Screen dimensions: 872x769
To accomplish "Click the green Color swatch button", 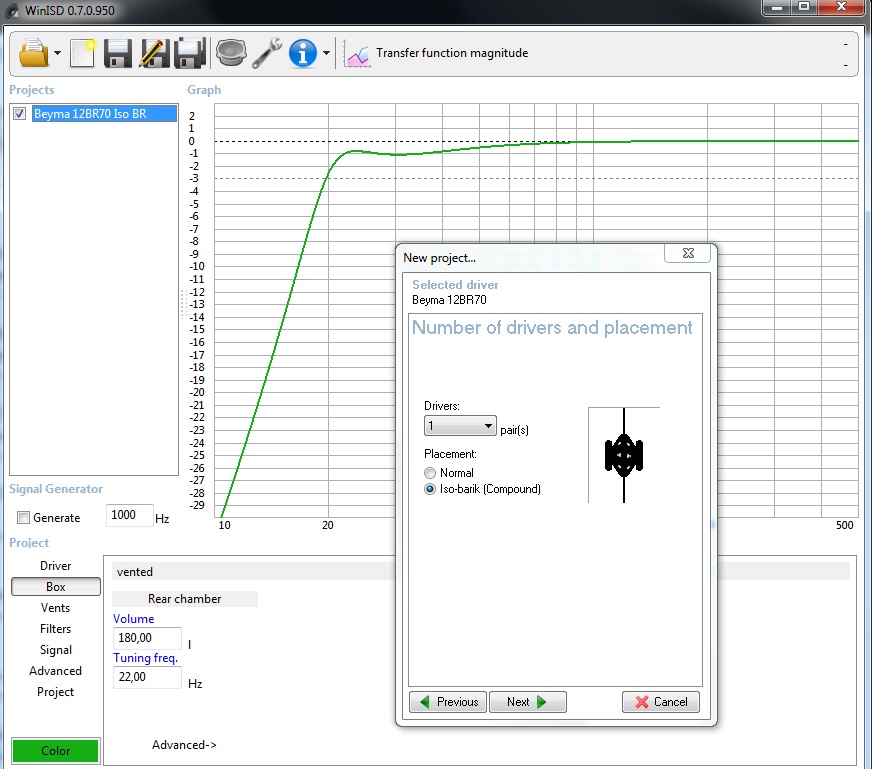I will [56, 751].
